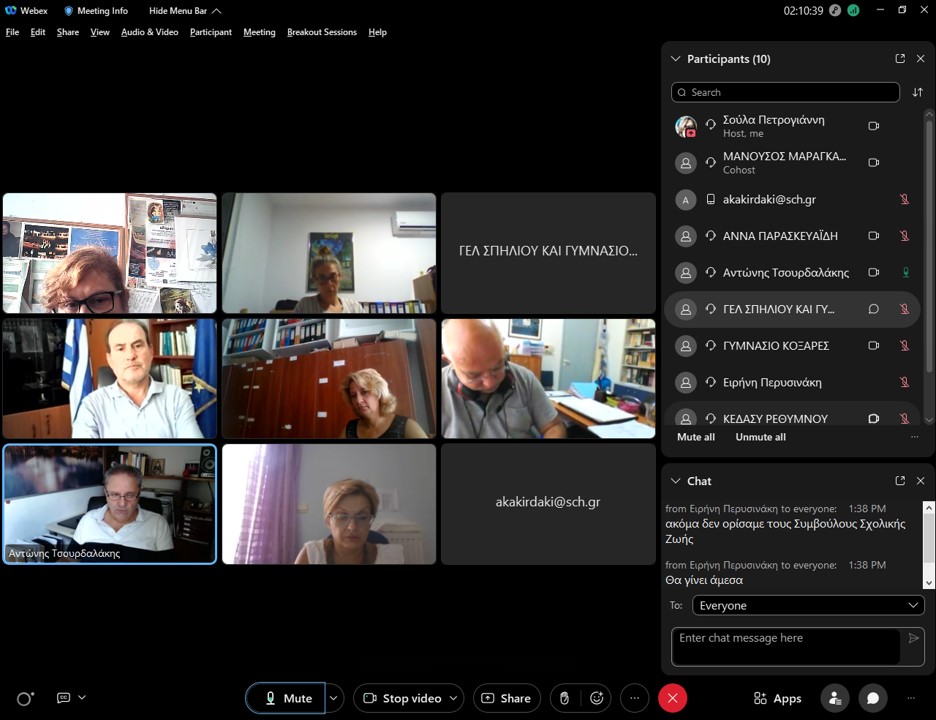
Task: Expand audio options arrow beside Mute
Action: 335,698
